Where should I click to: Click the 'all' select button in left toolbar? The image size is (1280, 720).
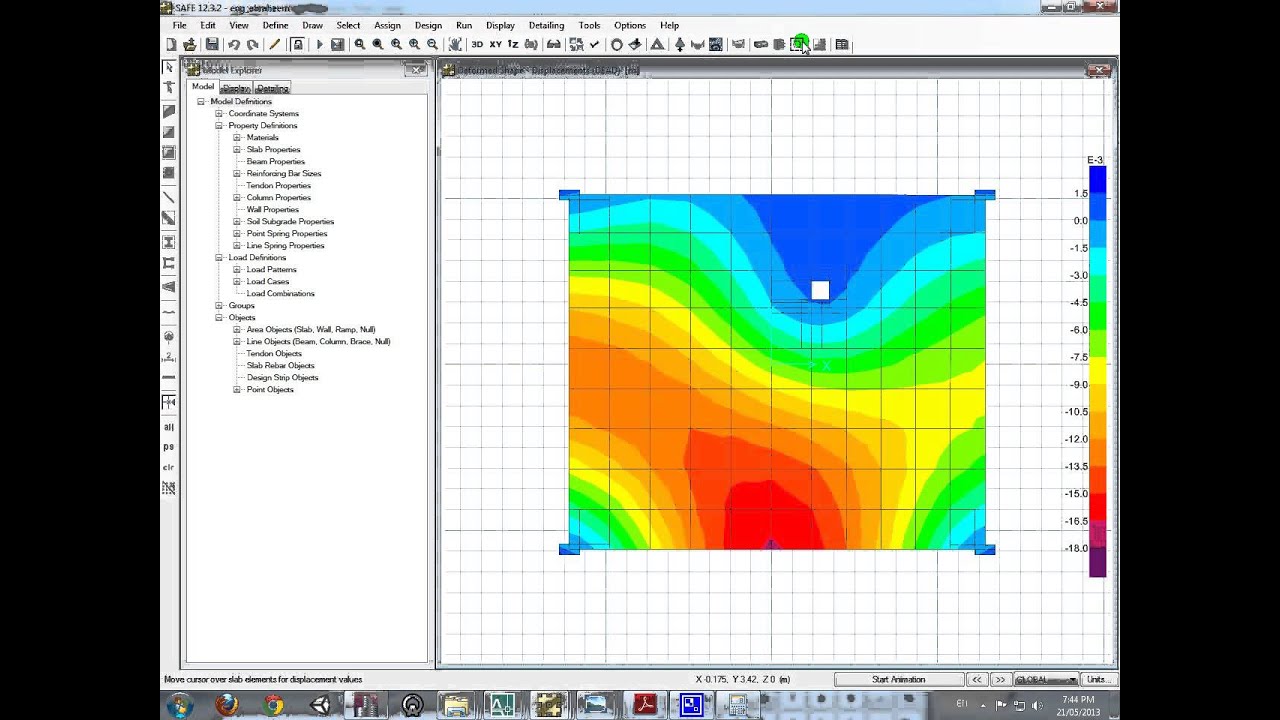tap(169, 427)
